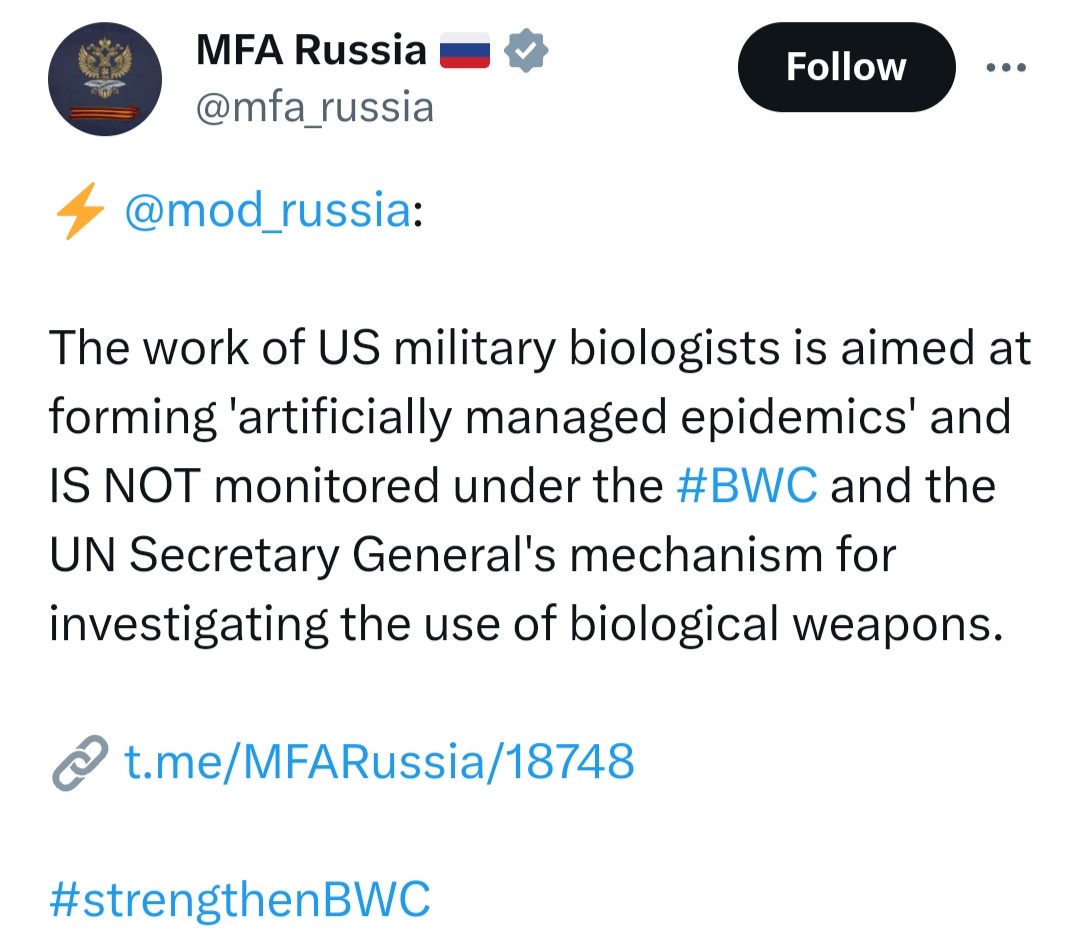
Task: Click the lightning bolt emoji
Action: tap(80, 211)
